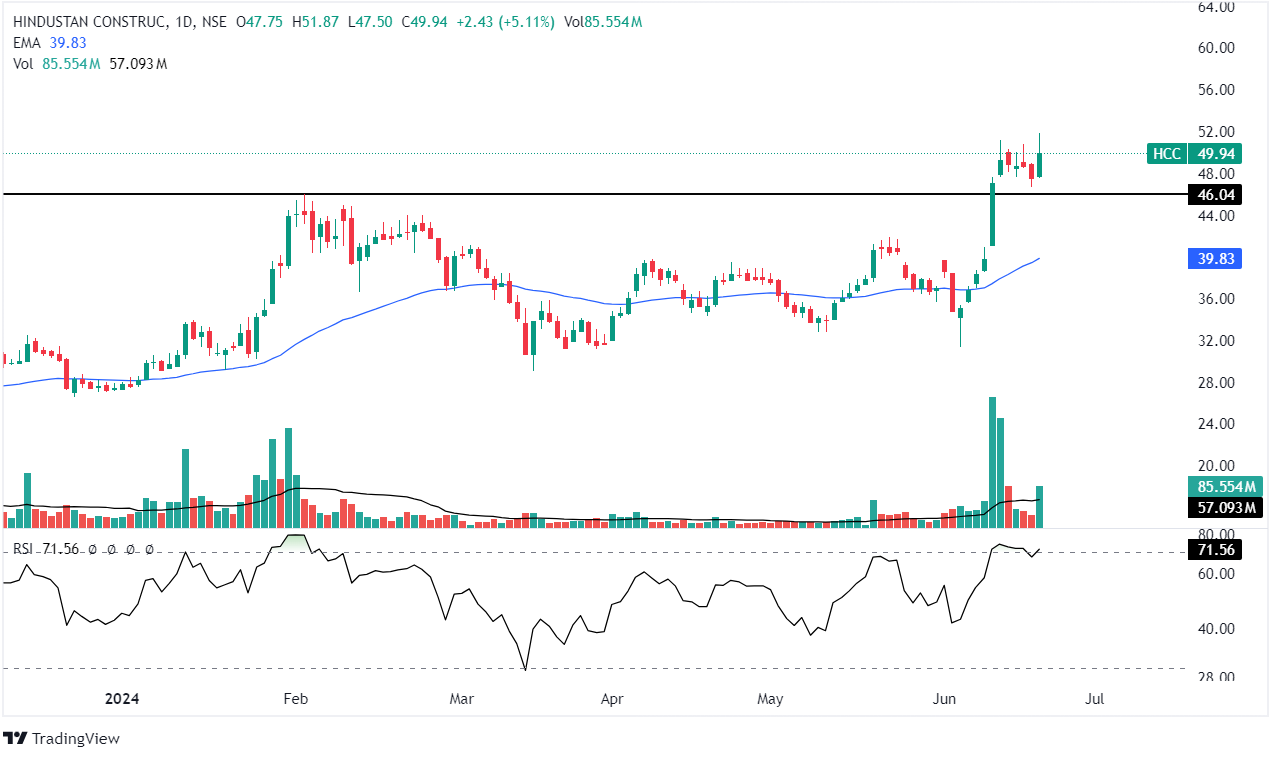
Task: Click the Jun label on the time axis
Action: click(x=945, y=699)
